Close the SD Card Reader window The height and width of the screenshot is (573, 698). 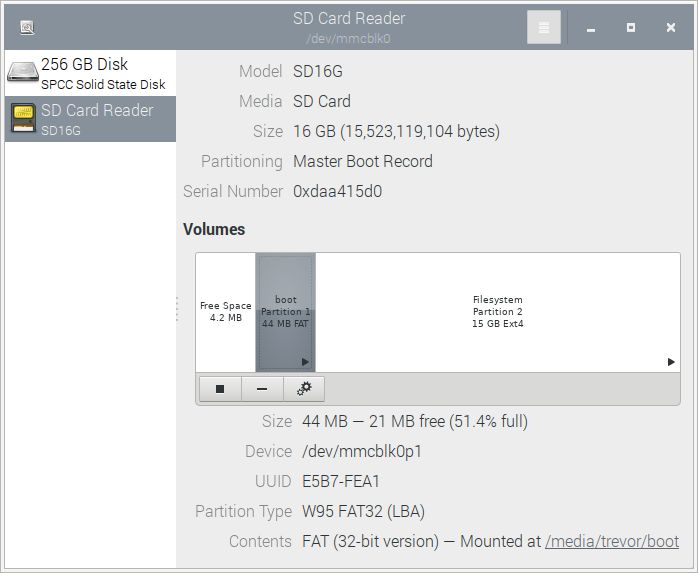tap(671, 28)
